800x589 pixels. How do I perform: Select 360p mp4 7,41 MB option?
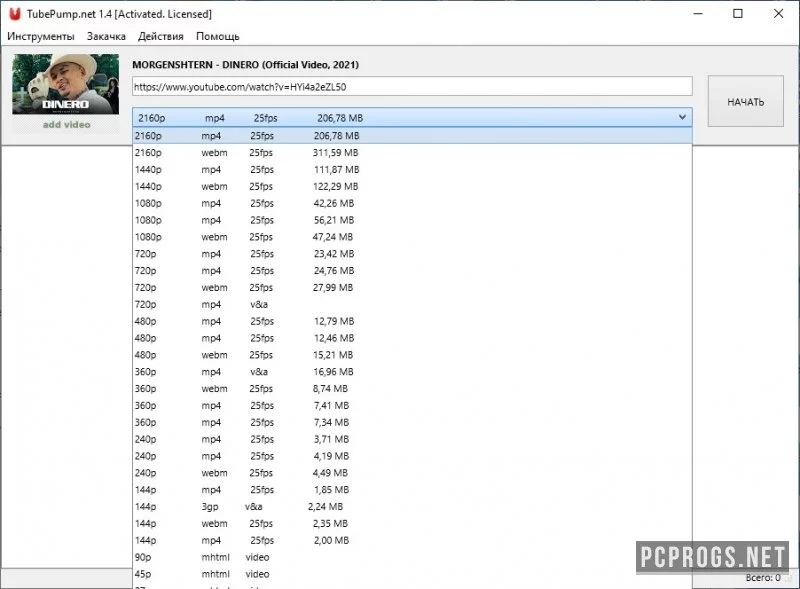(x=412, y=405)
